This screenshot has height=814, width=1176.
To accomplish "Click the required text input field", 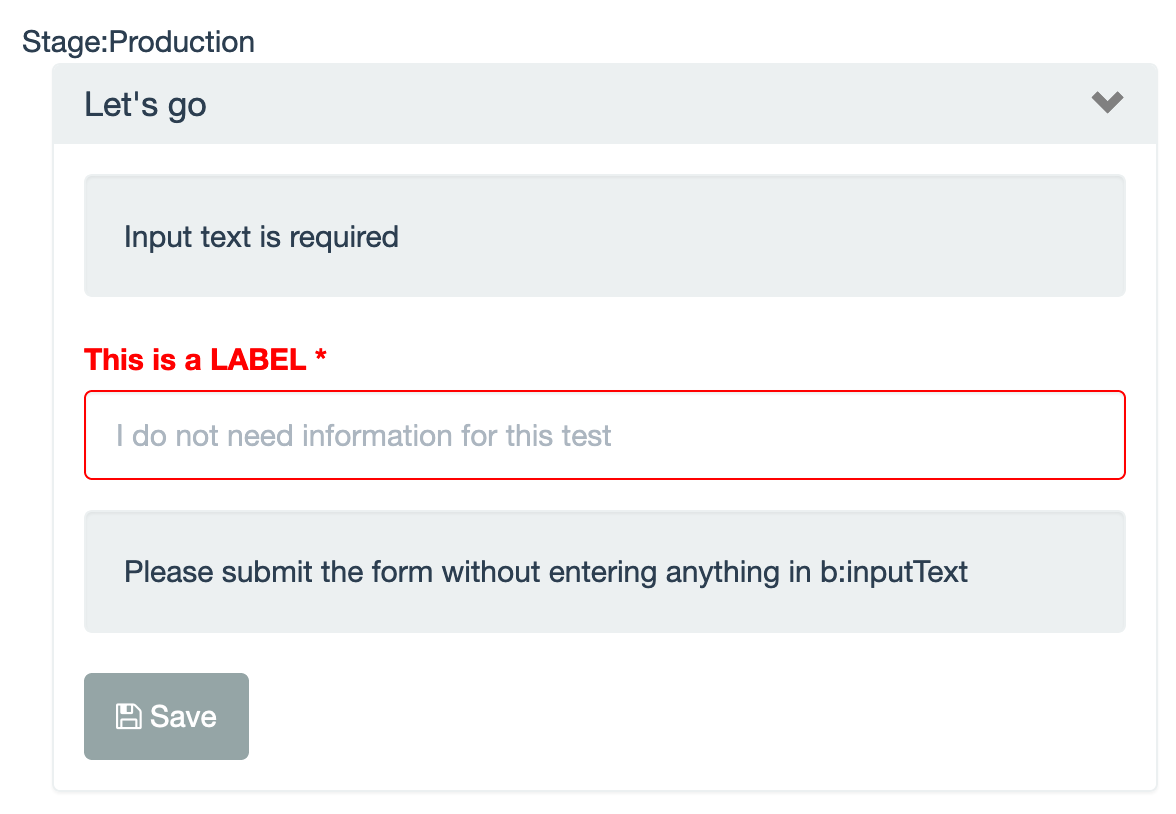I will point(604,434).
